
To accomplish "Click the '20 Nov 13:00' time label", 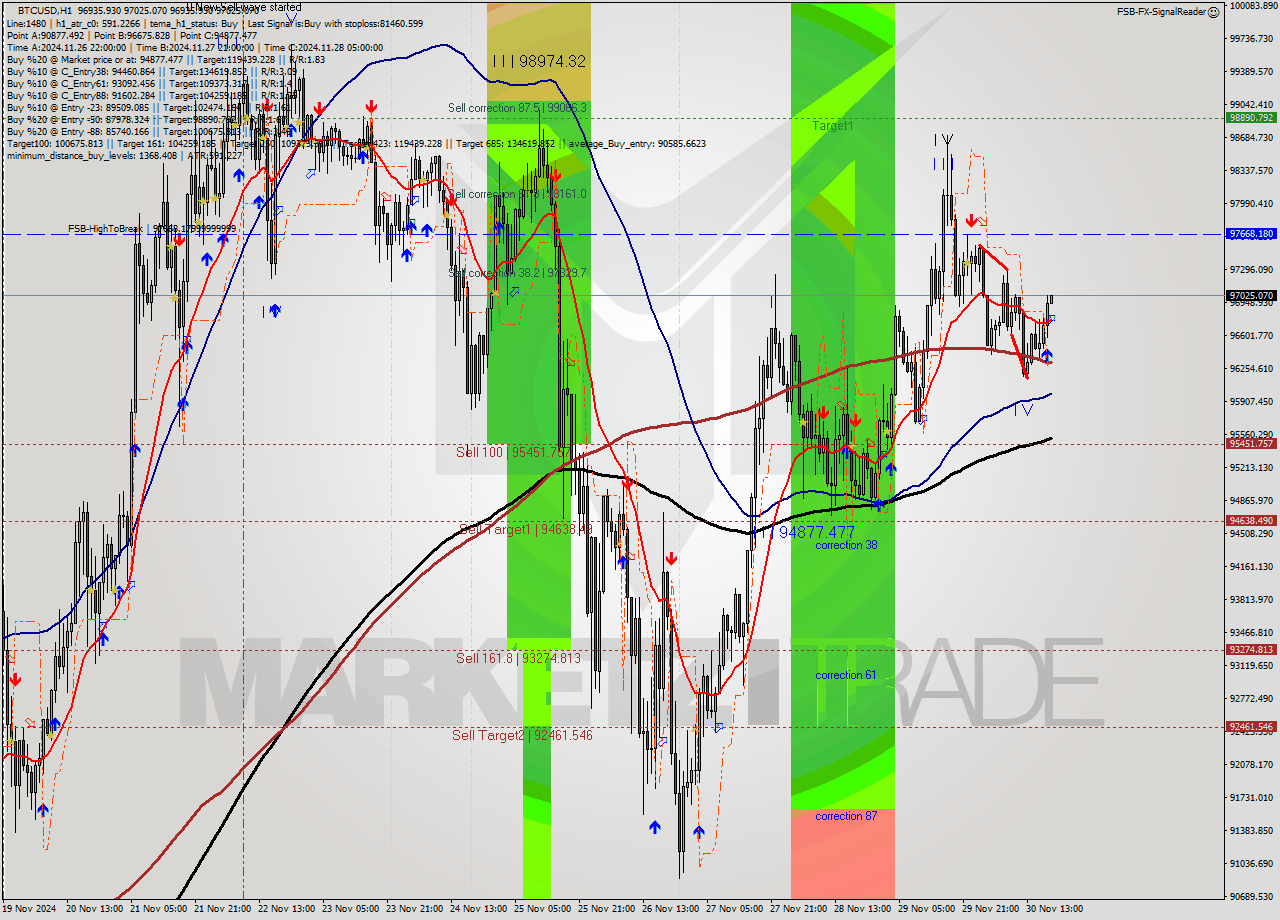I will click(x=94, y=909).
